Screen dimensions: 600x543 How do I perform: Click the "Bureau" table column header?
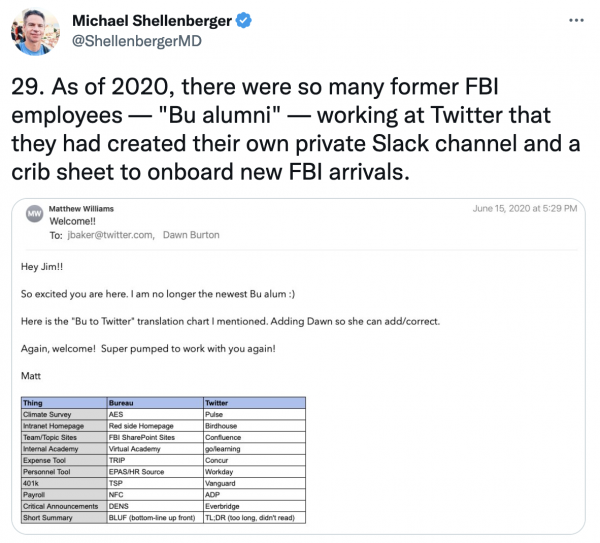click(123, 402)
